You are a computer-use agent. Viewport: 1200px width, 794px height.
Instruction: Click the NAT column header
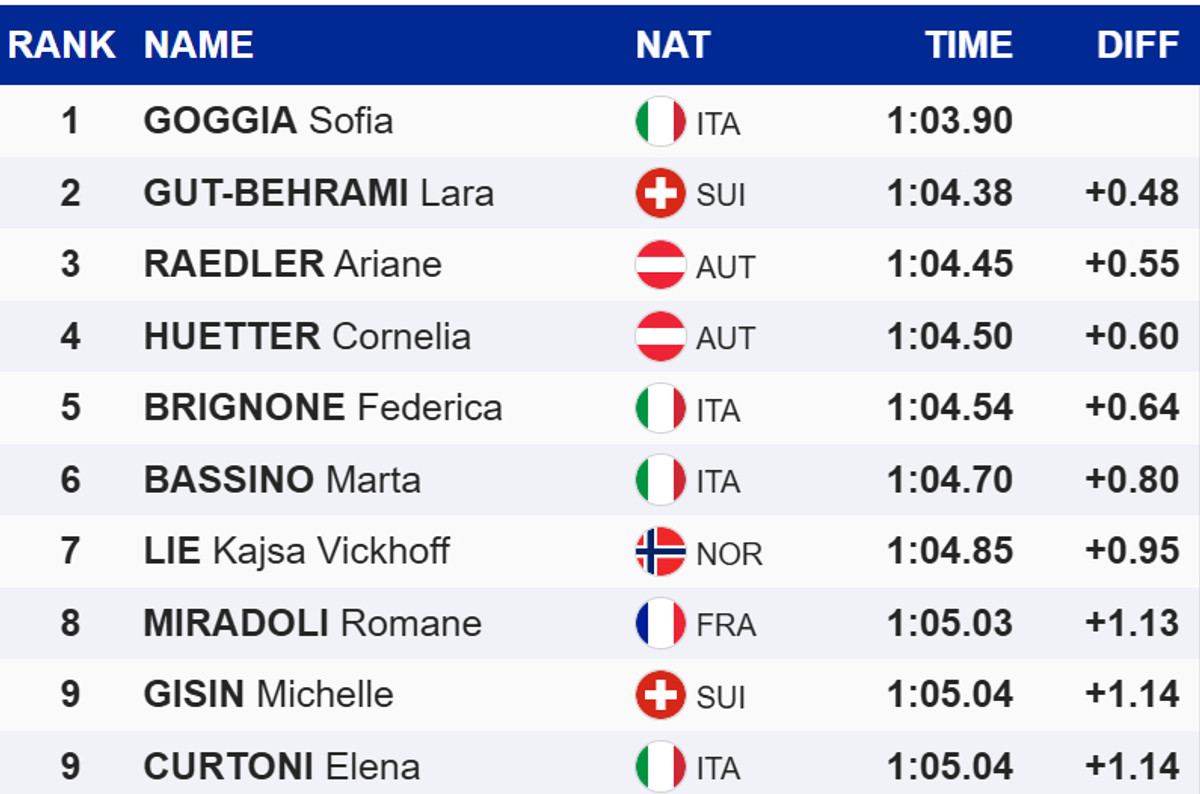[672, 45]
